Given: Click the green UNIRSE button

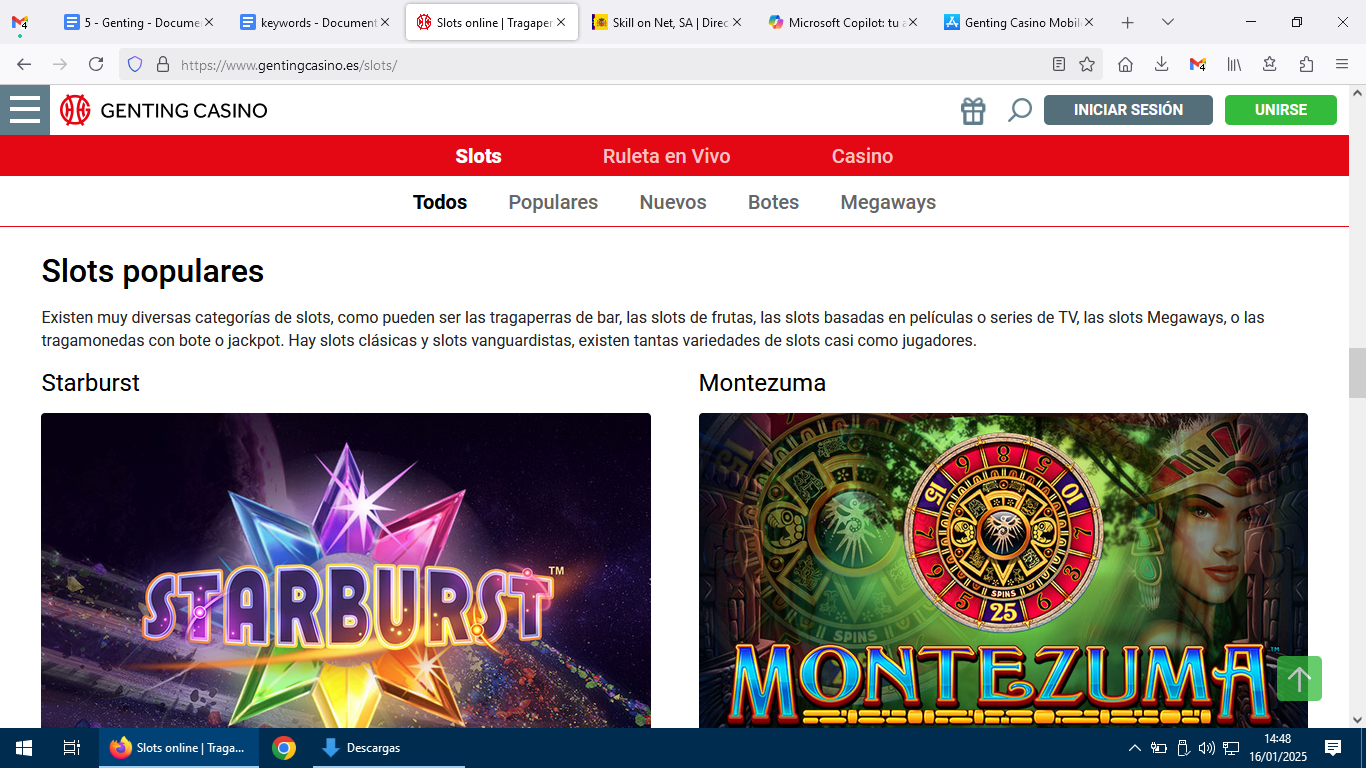Looking at the screenshot, I should coord(1281,110).
